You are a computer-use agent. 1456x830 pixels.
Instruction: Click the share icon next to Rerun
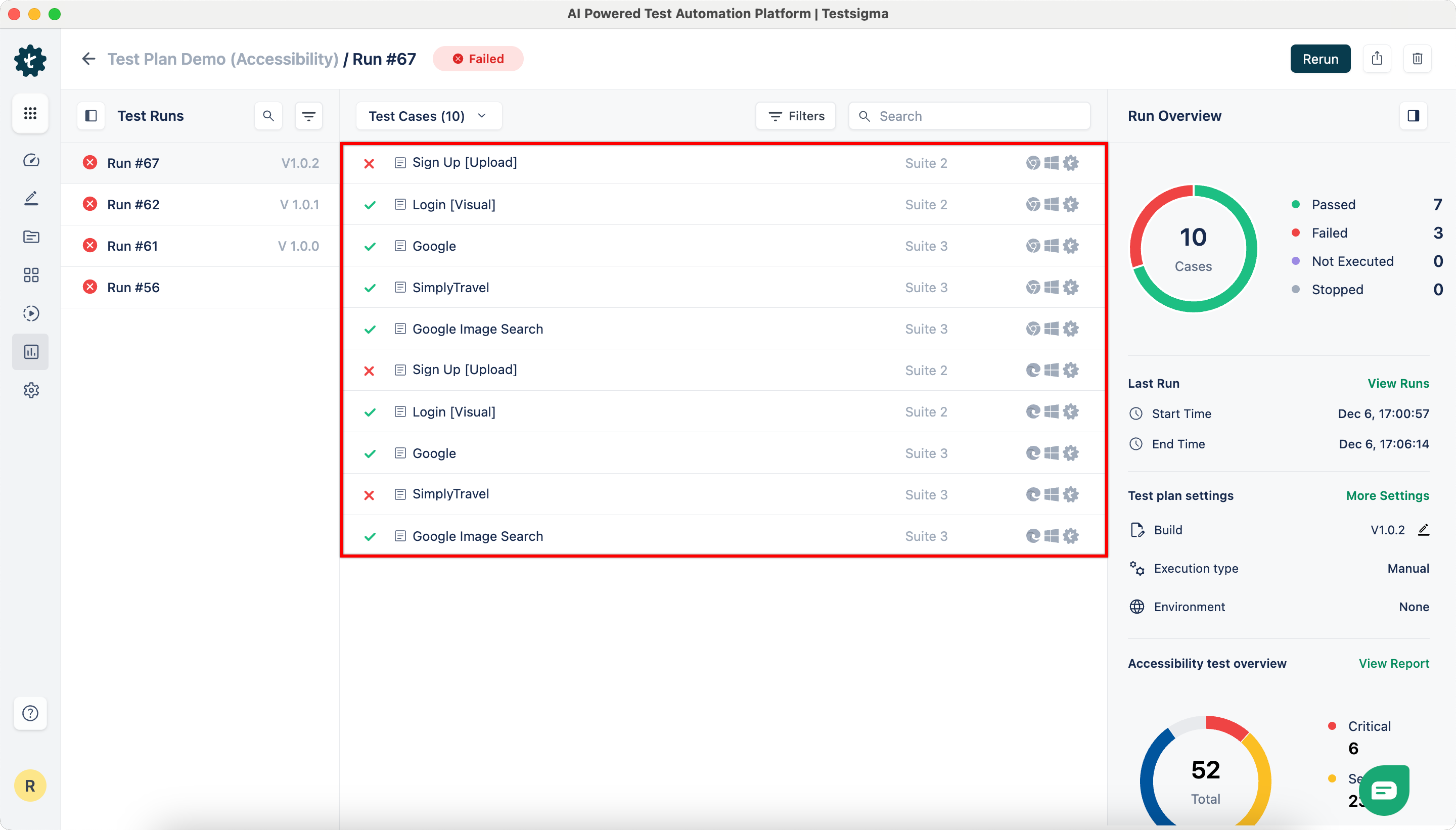pyautogui.click(x=1377, y=59)
